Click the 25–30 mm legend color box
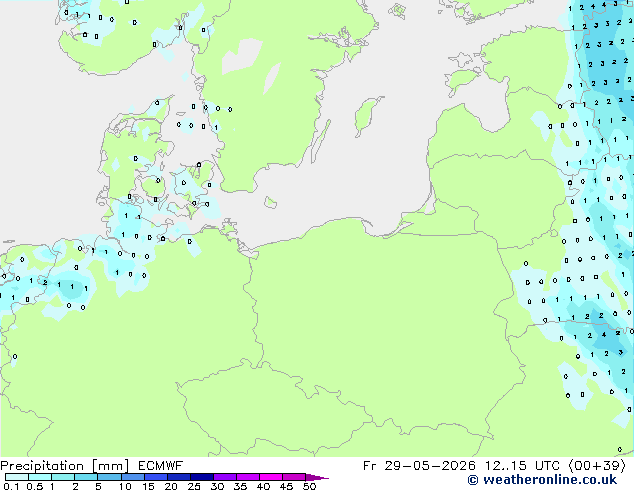Viewport: 634px width, 490px height. pos(202,477)
